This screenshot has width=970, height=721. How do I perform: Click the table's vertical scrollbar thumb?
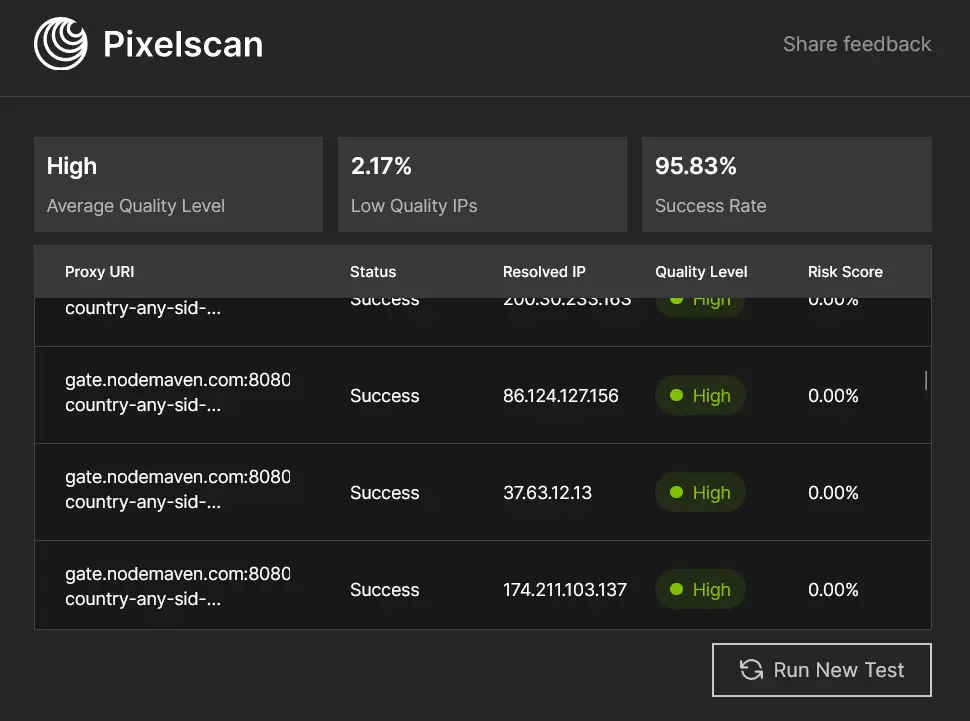(925, 381)
